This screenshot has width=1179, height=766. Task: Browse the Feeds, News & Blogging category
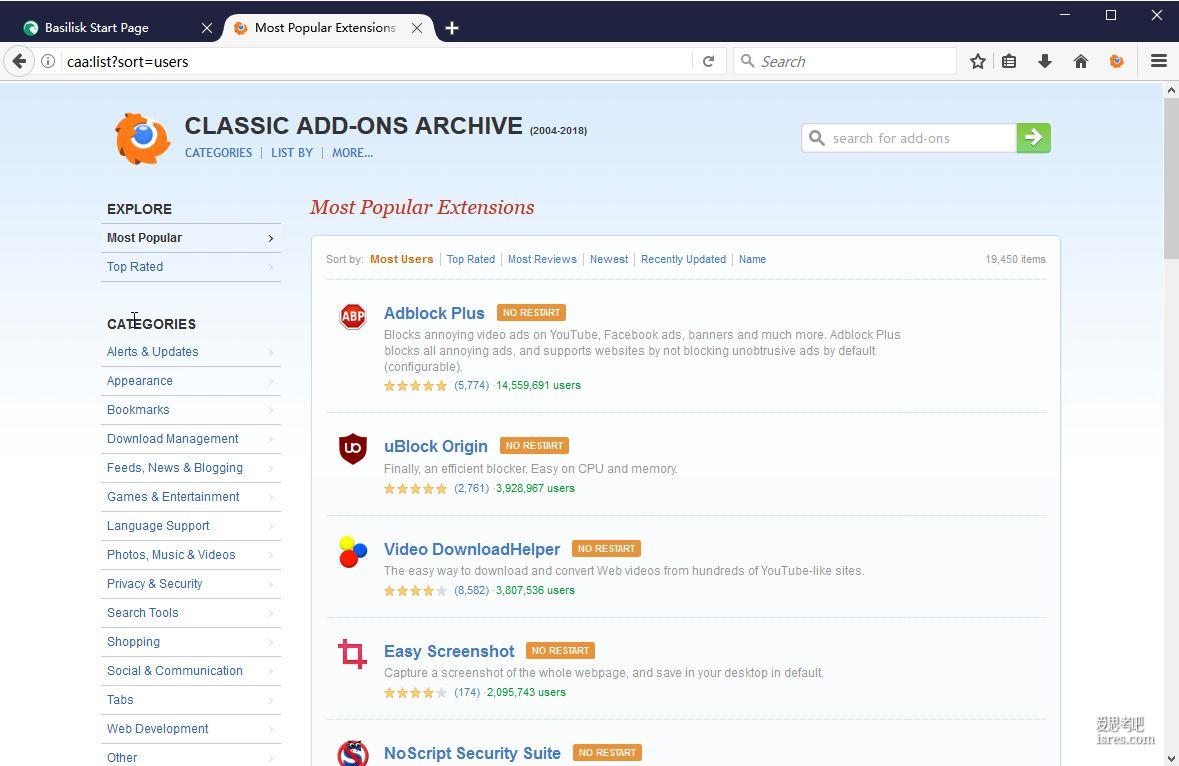(x=191, y=468)
